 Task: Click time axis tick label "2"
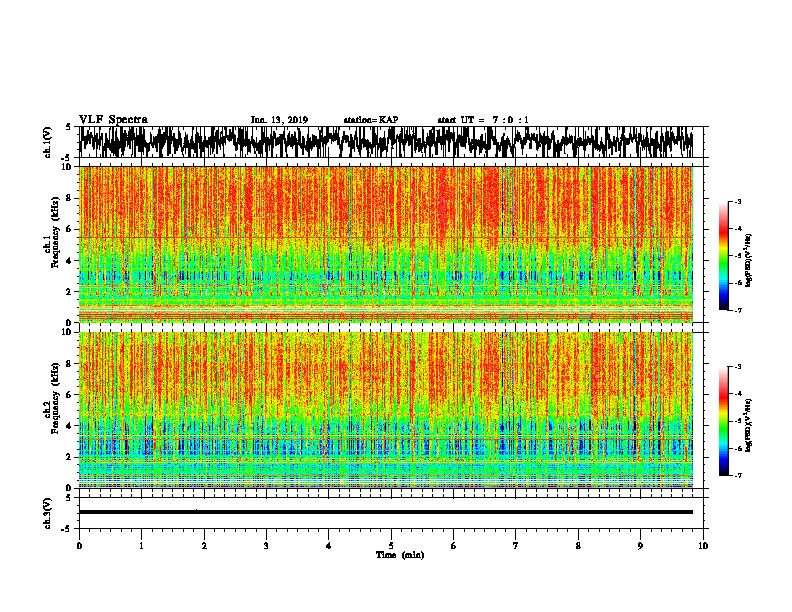[204, 546]
